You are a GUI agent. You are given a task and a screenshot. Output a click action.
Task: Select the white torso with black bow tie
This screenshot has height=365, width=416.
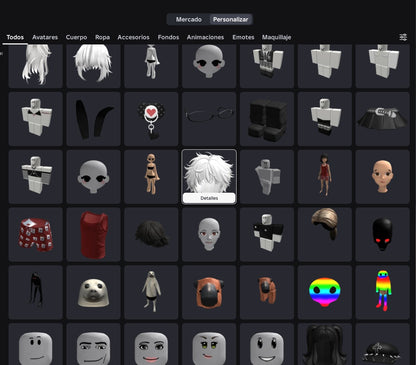pyautogui.click(x=36, y=119)
